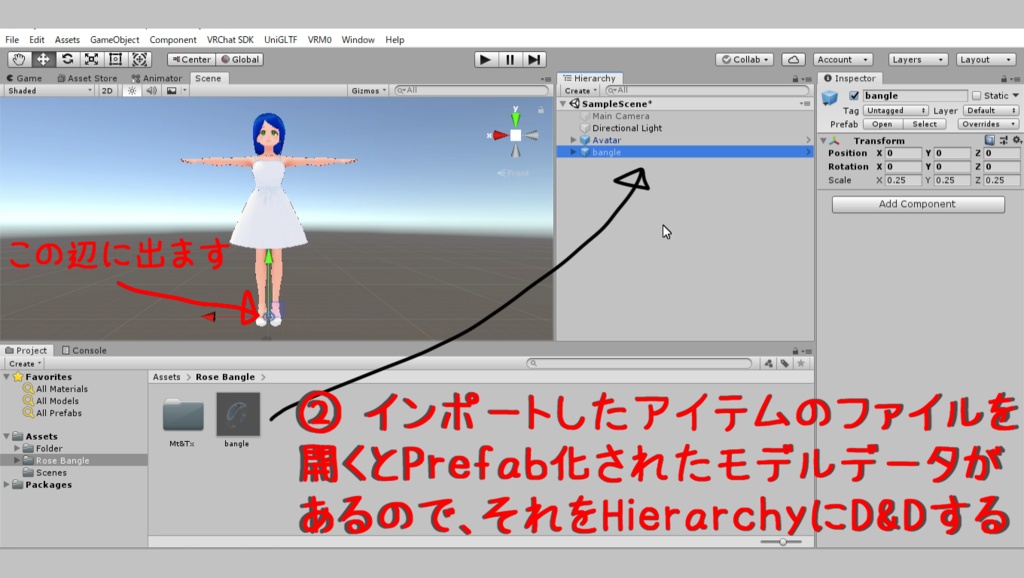Image resolution: width=1024 pixels, height=578 pixels.
Task: Select All Materials favorite
Action: (61, 389)
